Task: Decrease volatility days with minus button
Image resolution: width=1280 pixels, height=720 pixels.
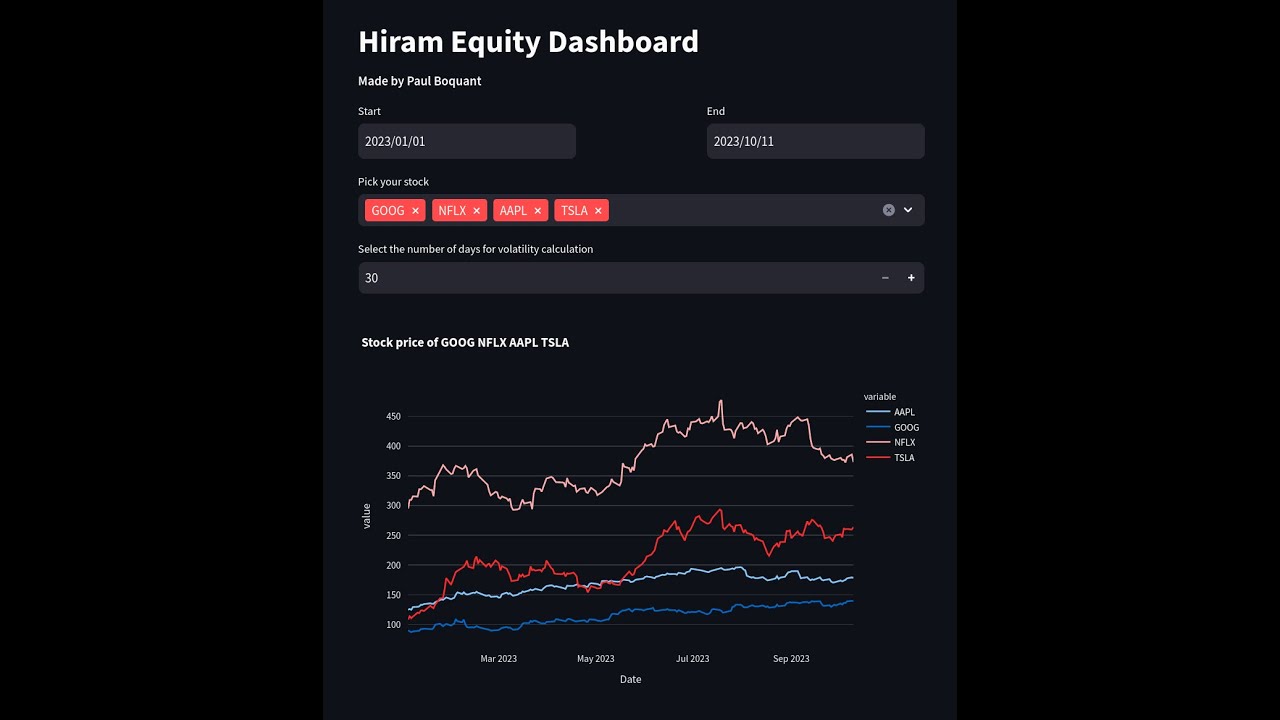Action: click(885, 278)
